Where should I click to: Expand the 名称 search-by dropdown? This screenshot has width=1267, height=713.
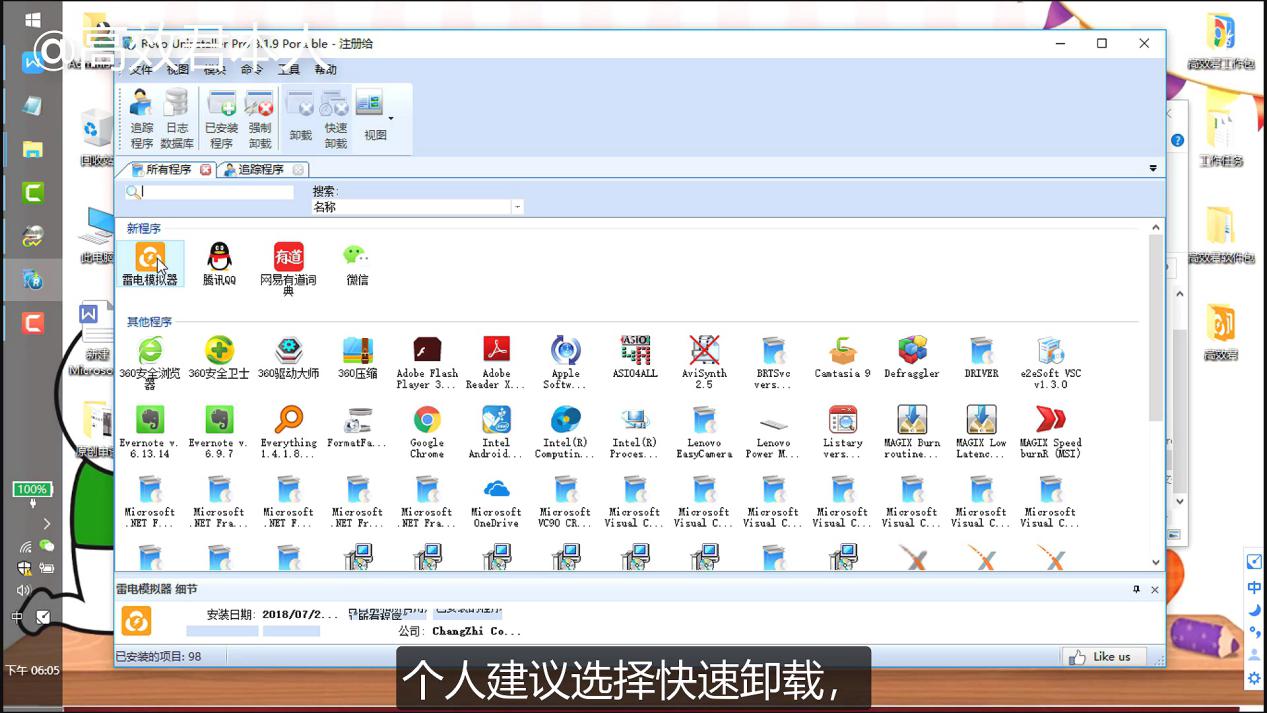click(517, 207)
